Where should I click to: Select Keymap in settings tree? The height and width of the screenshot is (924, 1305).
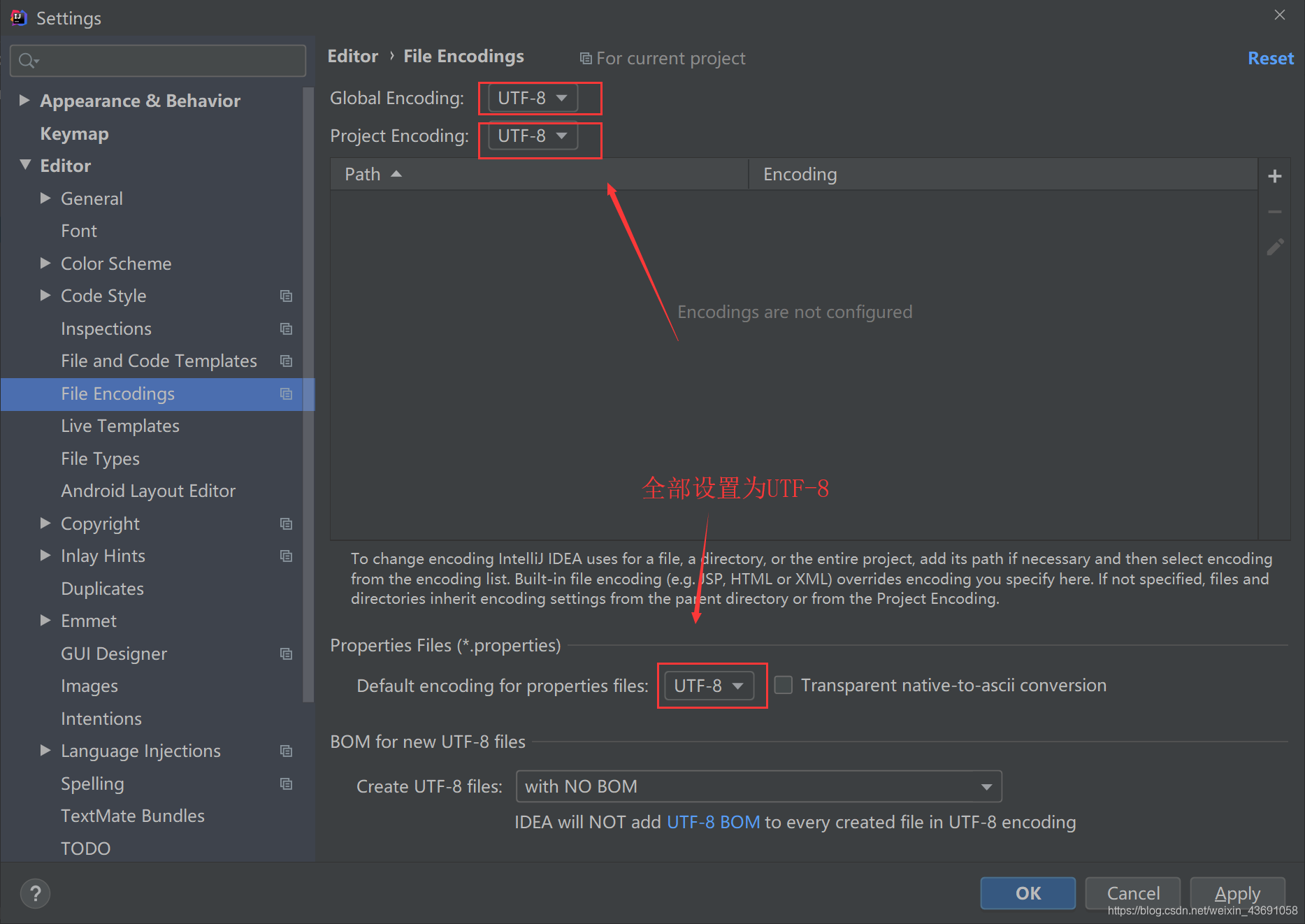click(74, 133)
